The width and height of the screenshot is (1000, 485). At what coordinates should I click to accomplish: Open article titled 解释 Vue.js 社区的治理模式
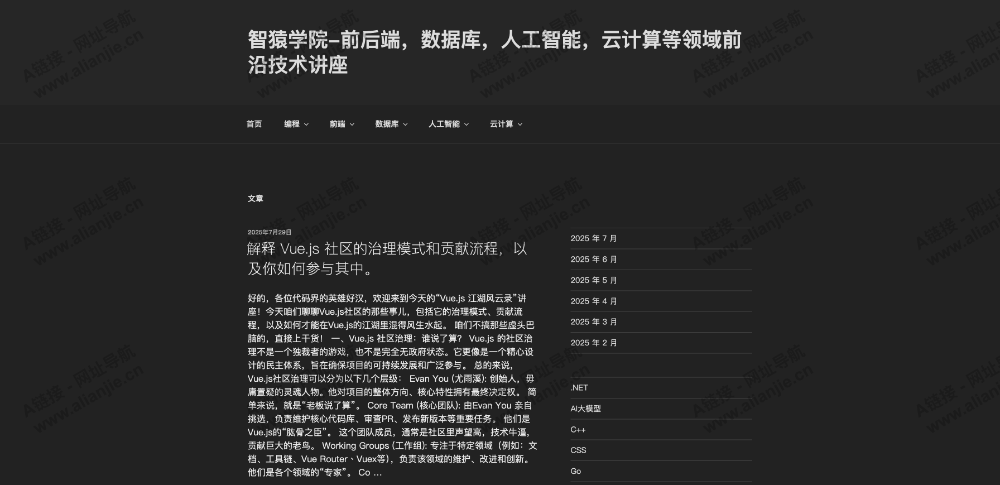click(387, 258)
